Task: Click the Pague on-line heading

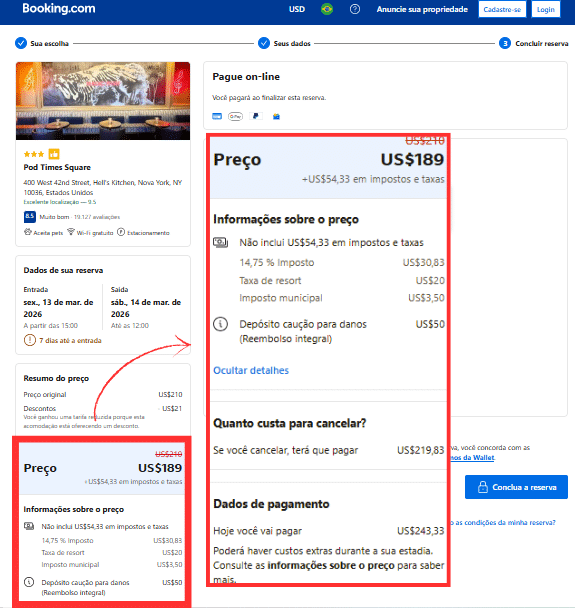Action: click(246, 77)
